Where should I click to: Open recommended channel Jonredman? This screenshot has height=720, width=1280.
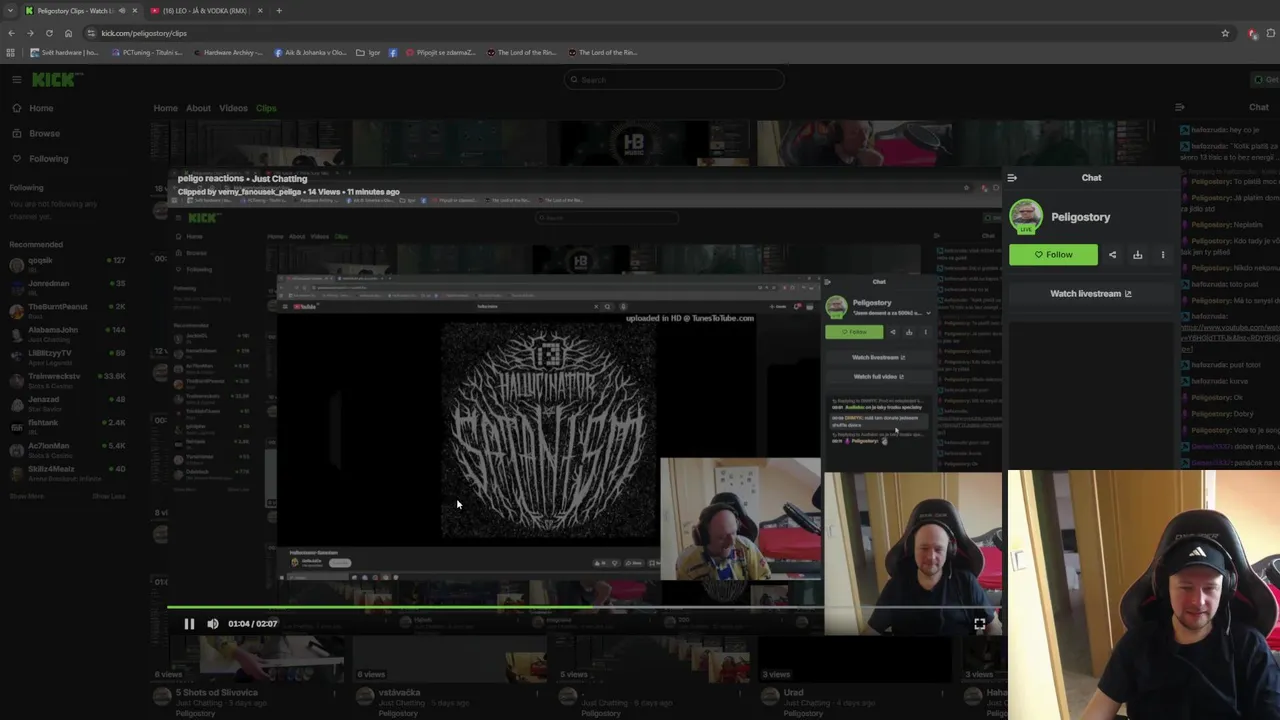[x=68, y=287]
